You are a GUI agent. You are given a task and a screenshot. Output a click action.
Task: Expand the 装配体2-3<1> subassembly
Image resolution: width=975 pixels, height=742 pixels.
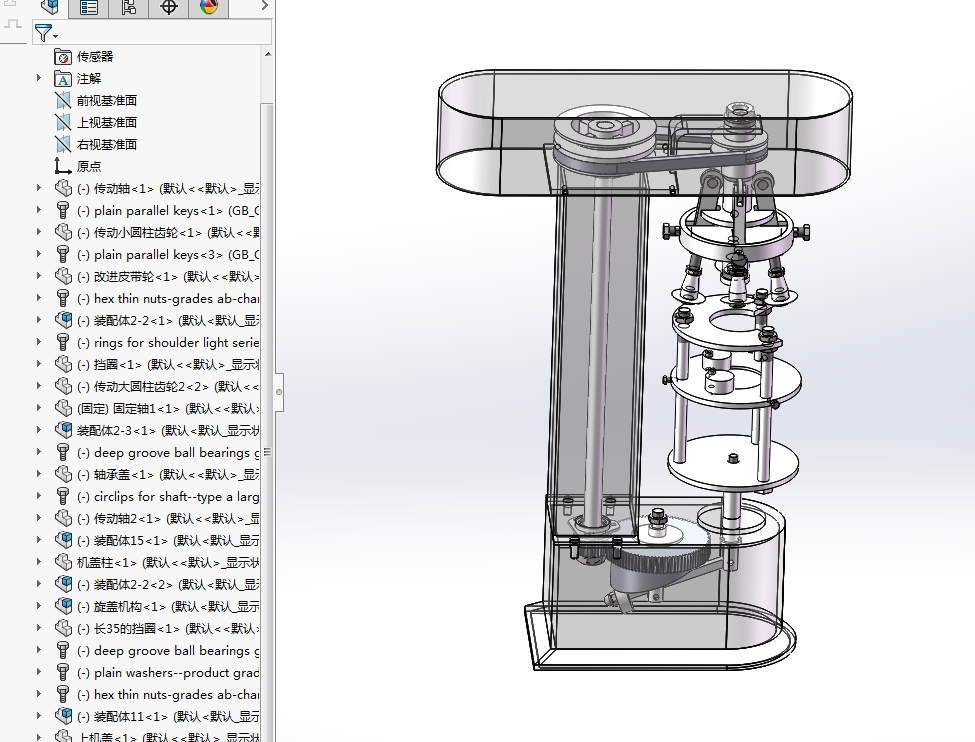tap(39, 430)
